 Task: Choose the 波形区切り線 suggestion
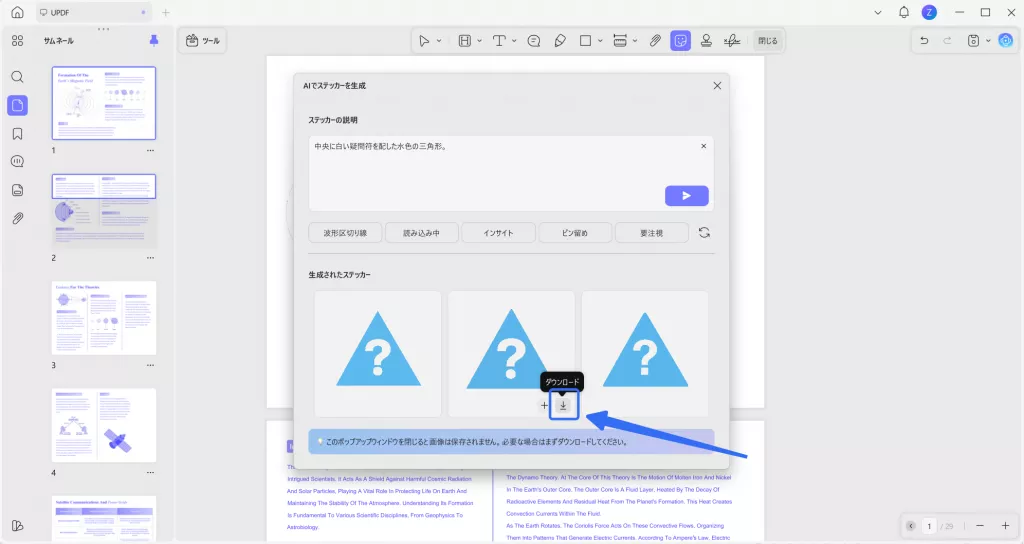click(x=345, y=232)
